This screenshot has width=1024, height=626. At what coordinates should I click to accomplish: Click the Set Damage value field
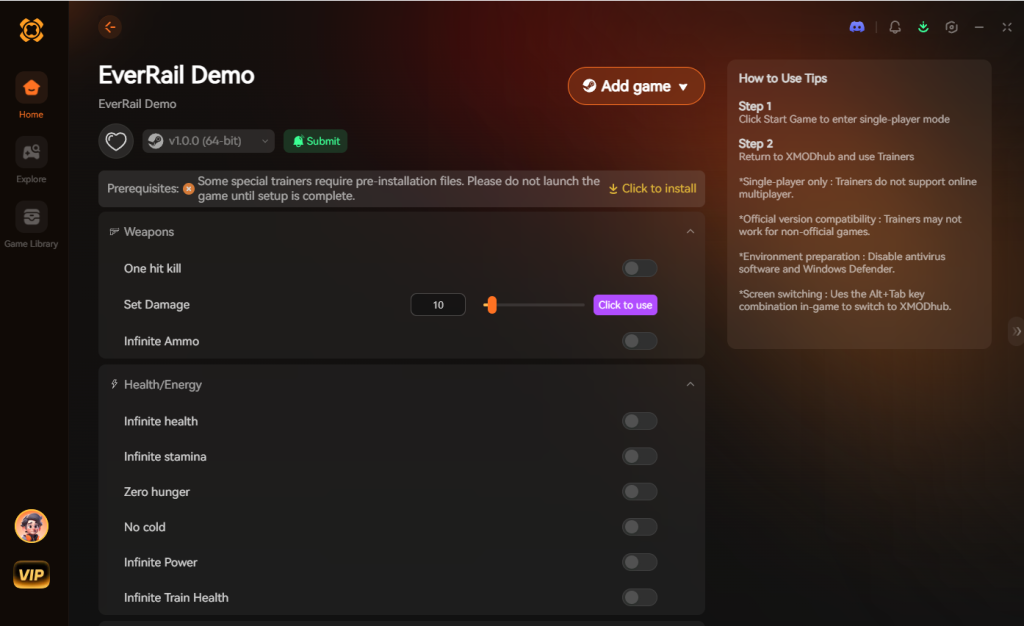[438, 305]
